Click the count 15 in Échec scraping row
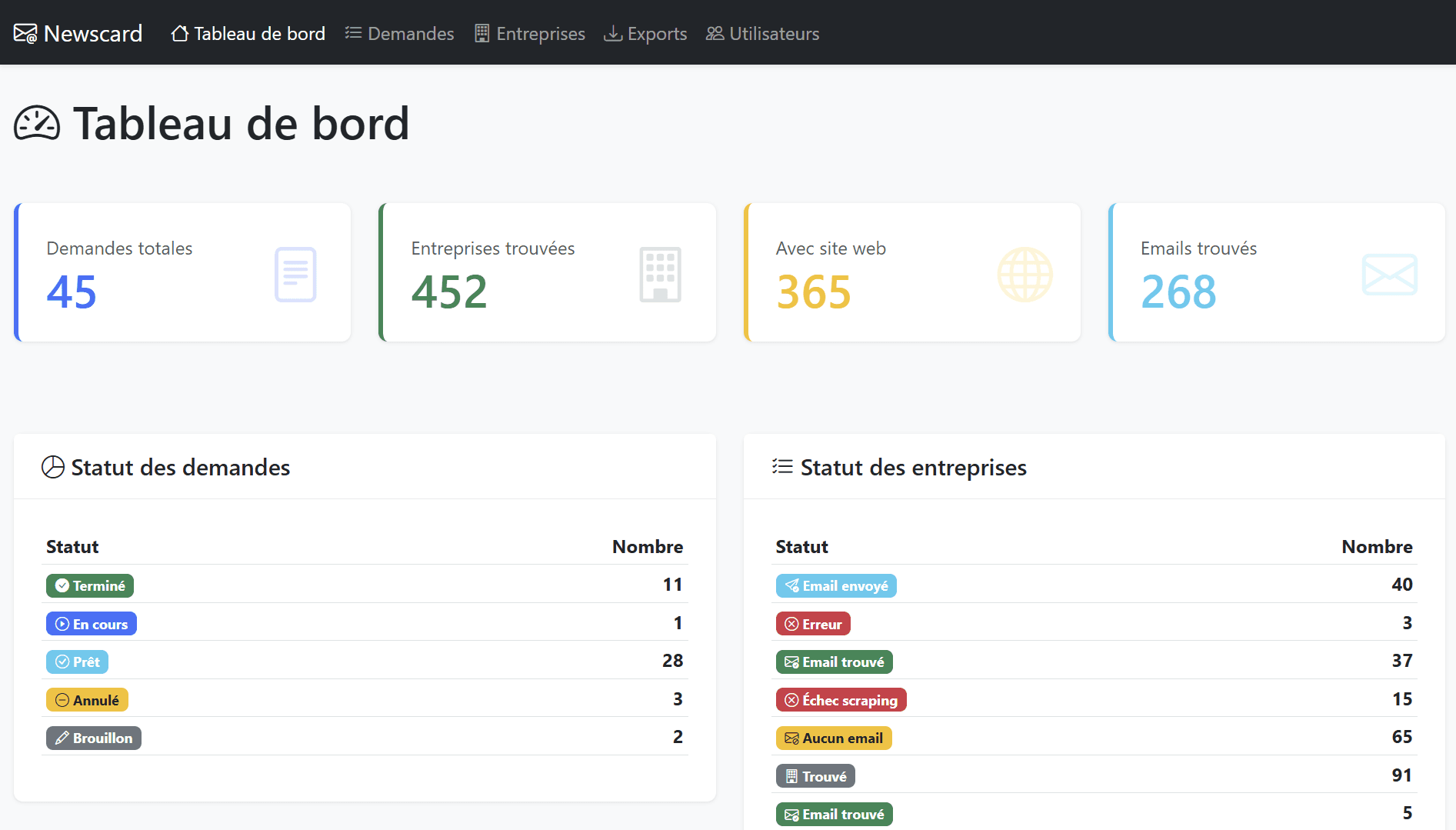Image resolution: width=1456 pixels, height=830 pixels. pos(1401,699)
